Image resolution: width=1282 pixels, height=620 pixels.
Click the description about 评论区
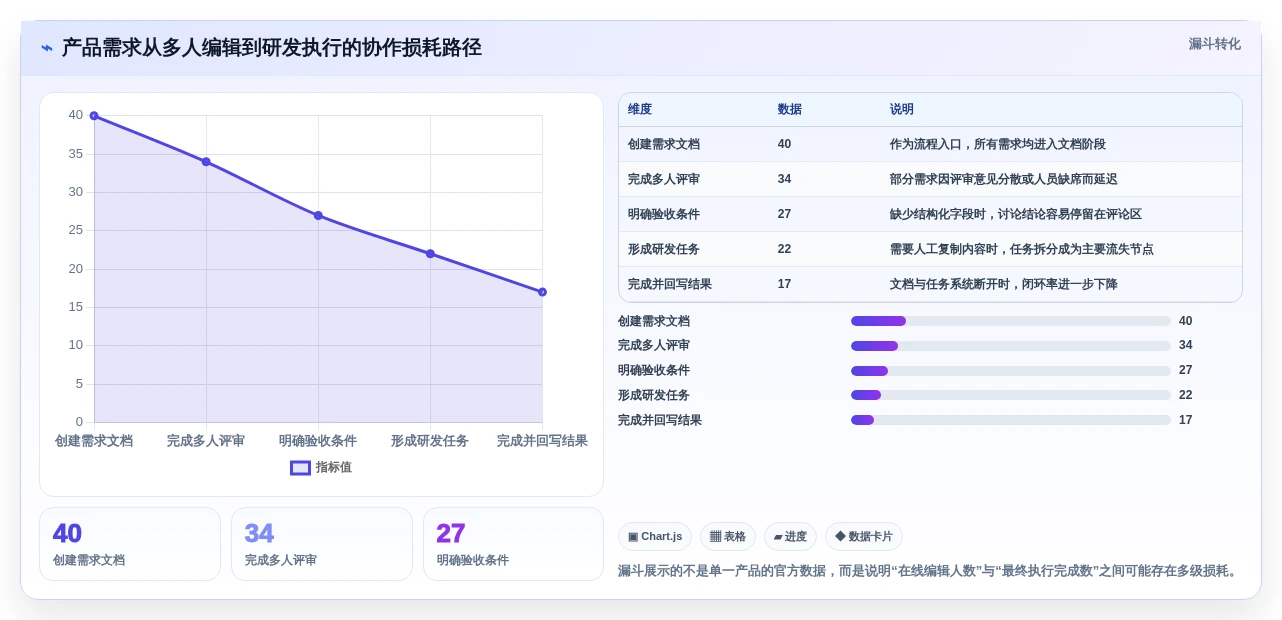pyautogui.click(x=1016, y=214)
